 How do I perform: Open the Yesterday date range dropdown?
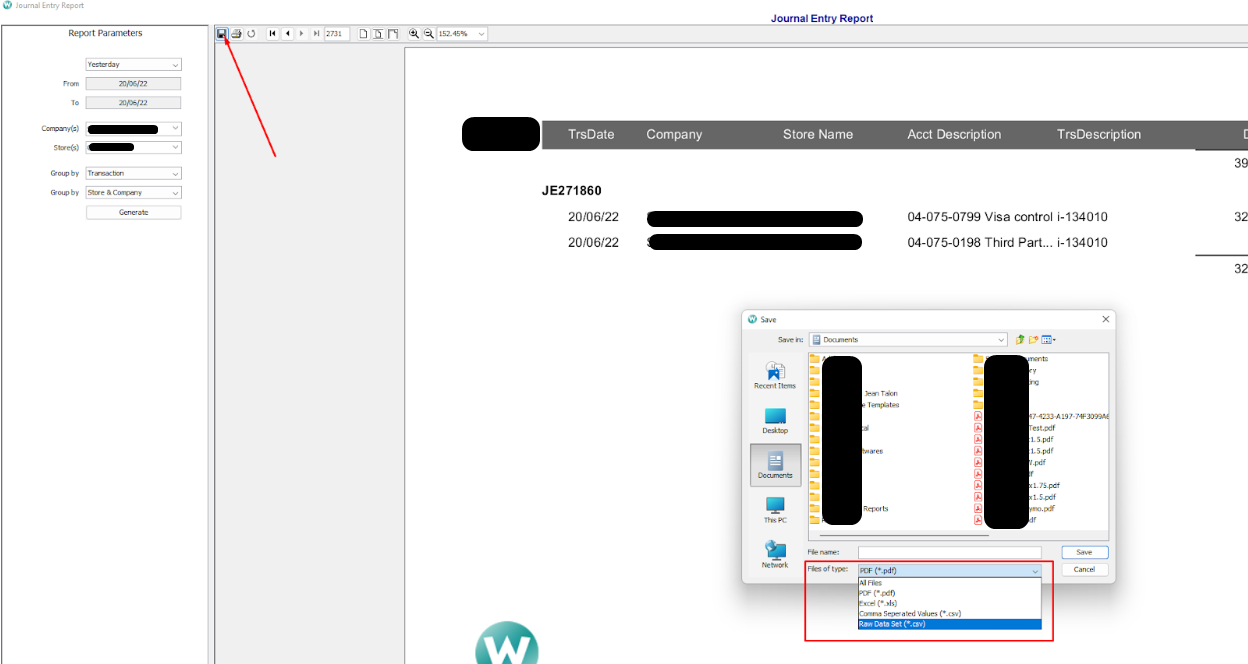tap(176, 64)
